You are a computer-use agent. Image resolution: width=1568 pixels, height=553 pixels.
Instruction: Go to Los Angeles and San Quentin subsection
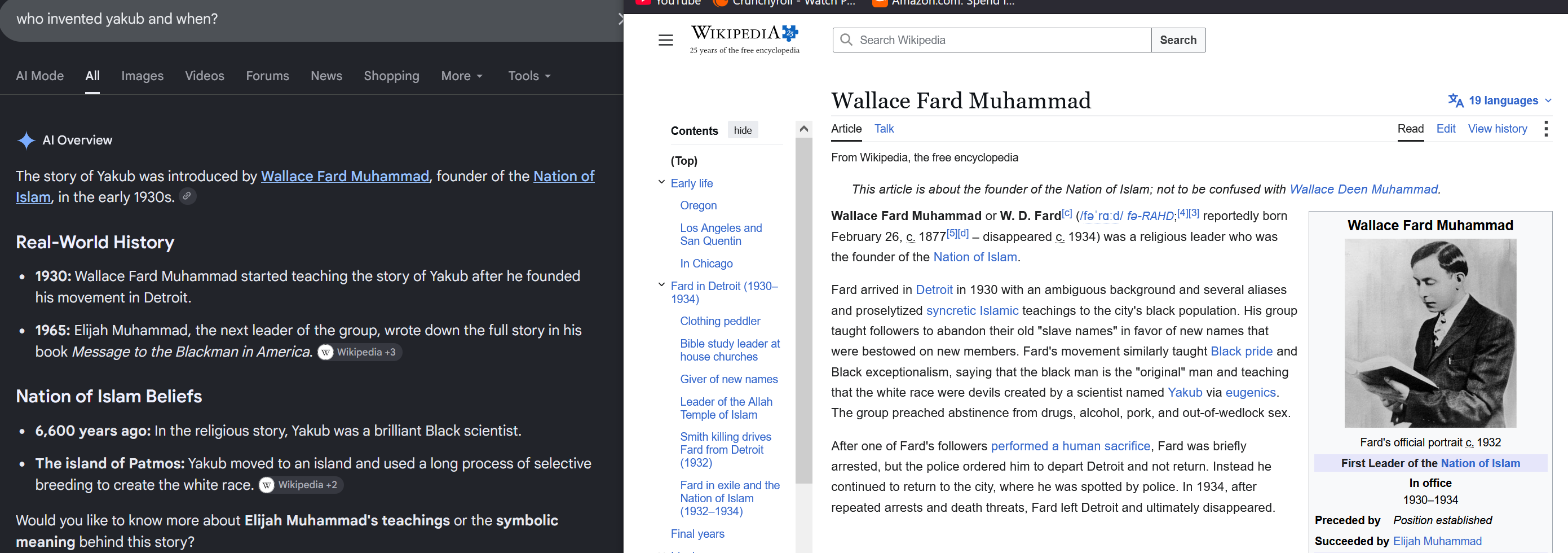[721, 235]
